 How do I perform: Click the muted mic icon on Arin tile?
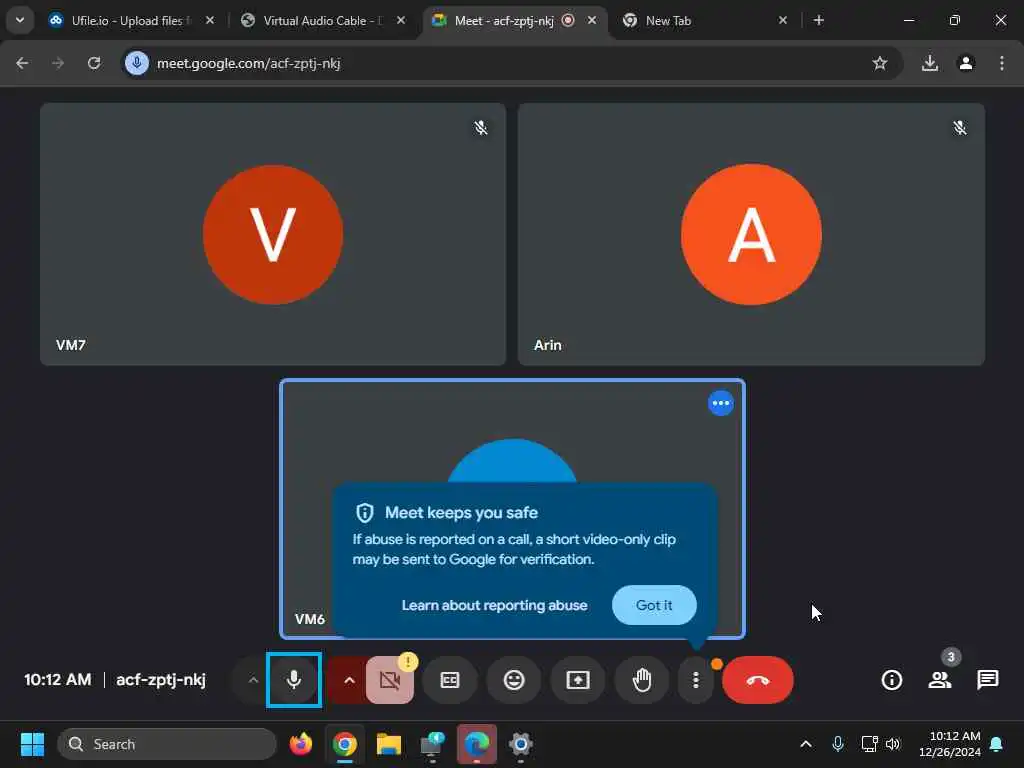[959, 128]
